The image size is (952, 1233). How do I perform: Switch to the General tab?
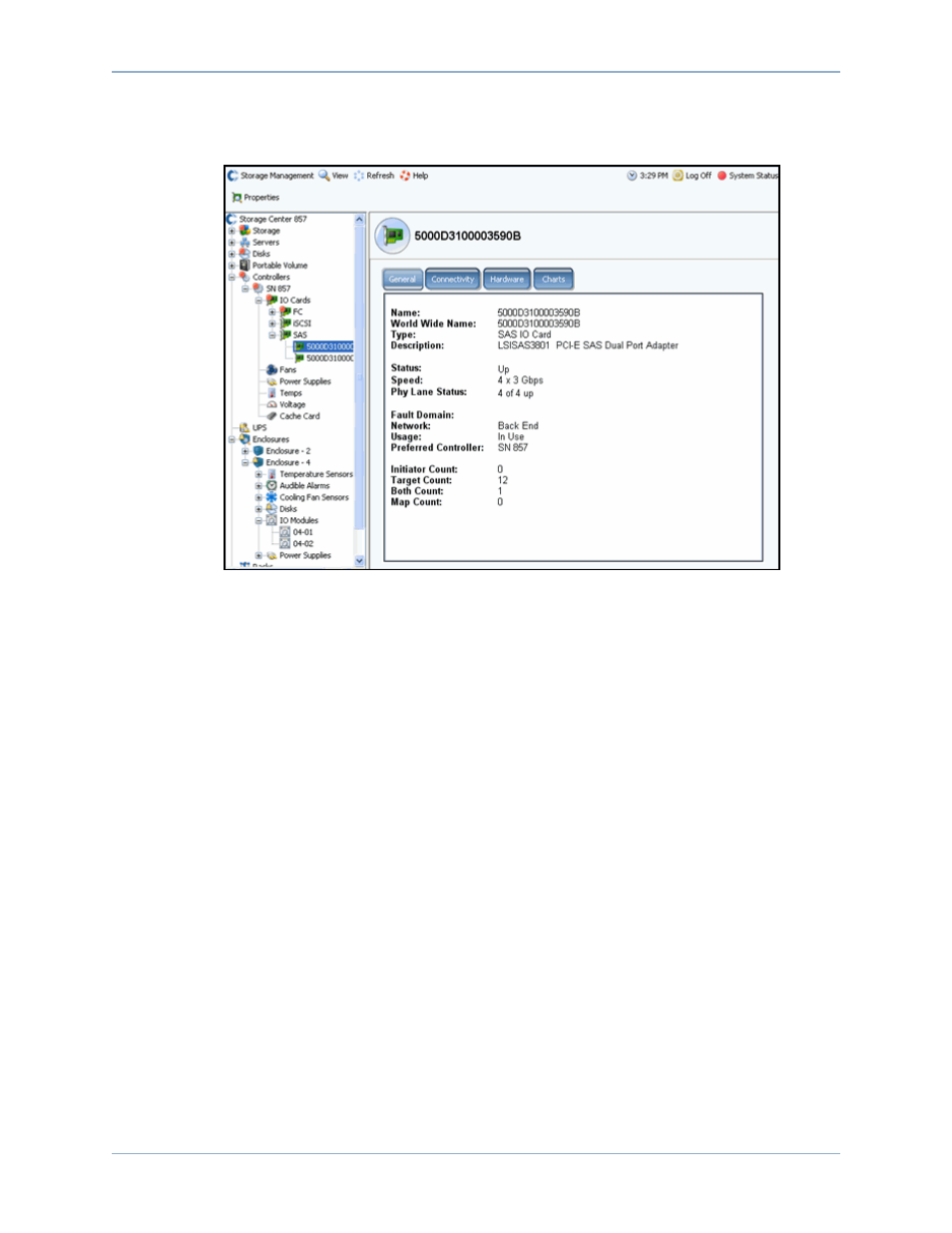point(403,280)
